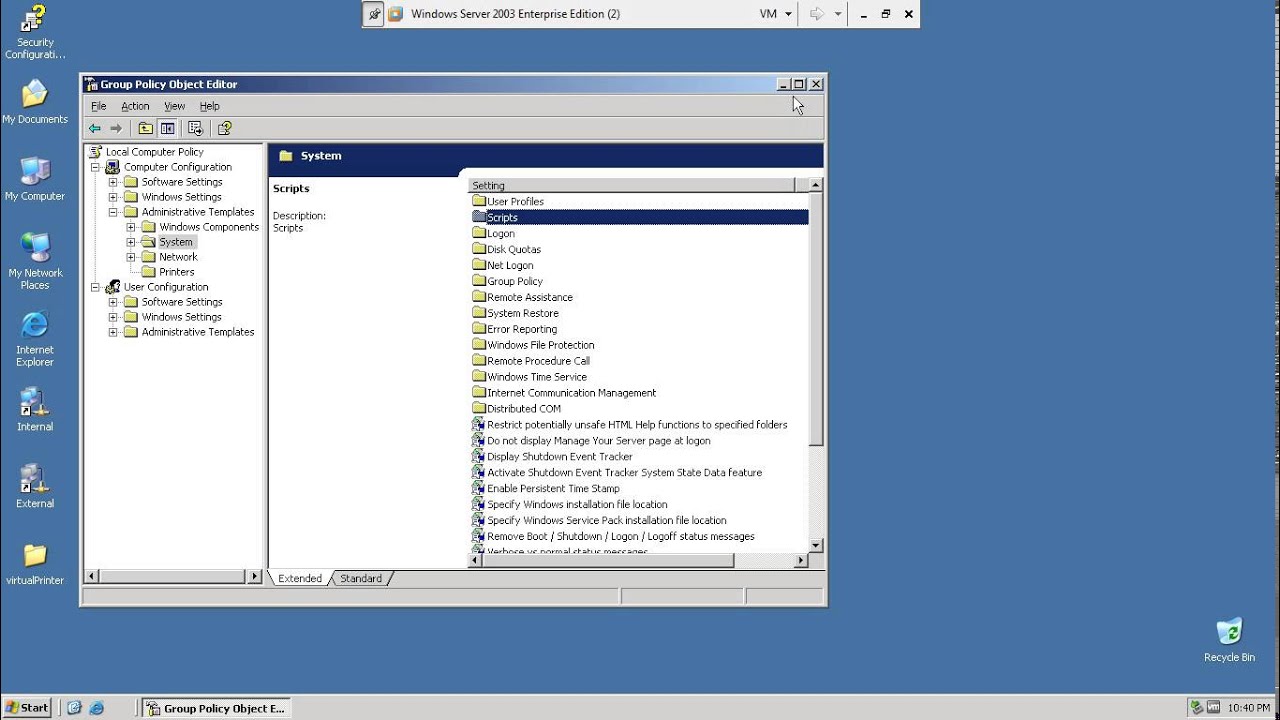Image resolution: width=1280 pixels, height=720 pixels.
Task: Open the Security Configuration desktop icon
Action: pos(35,32)
